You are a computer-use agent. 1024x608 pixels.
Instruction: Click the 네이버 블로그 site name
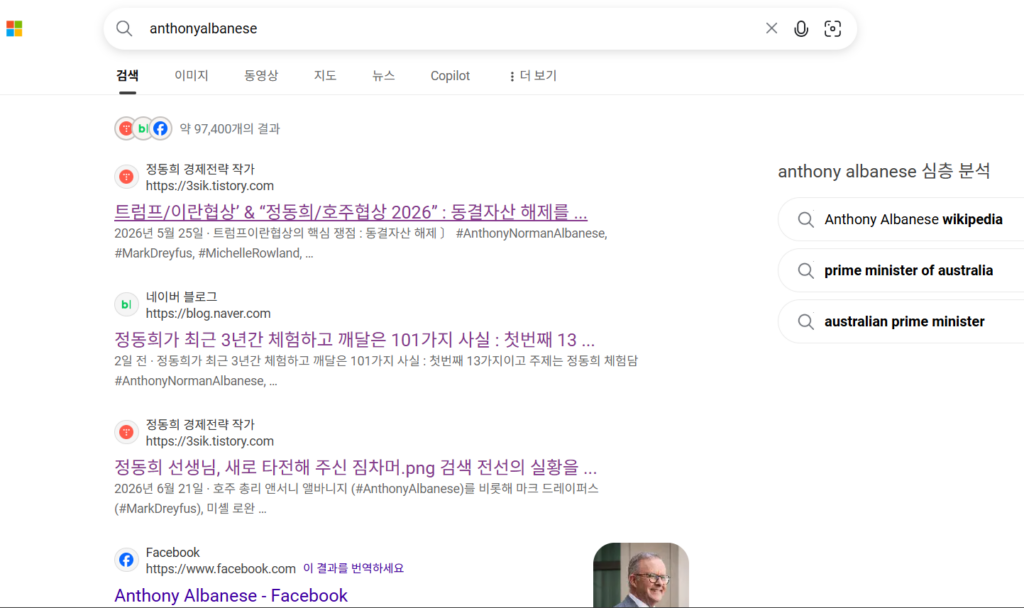pyautogui.click(x=182, y=296)
